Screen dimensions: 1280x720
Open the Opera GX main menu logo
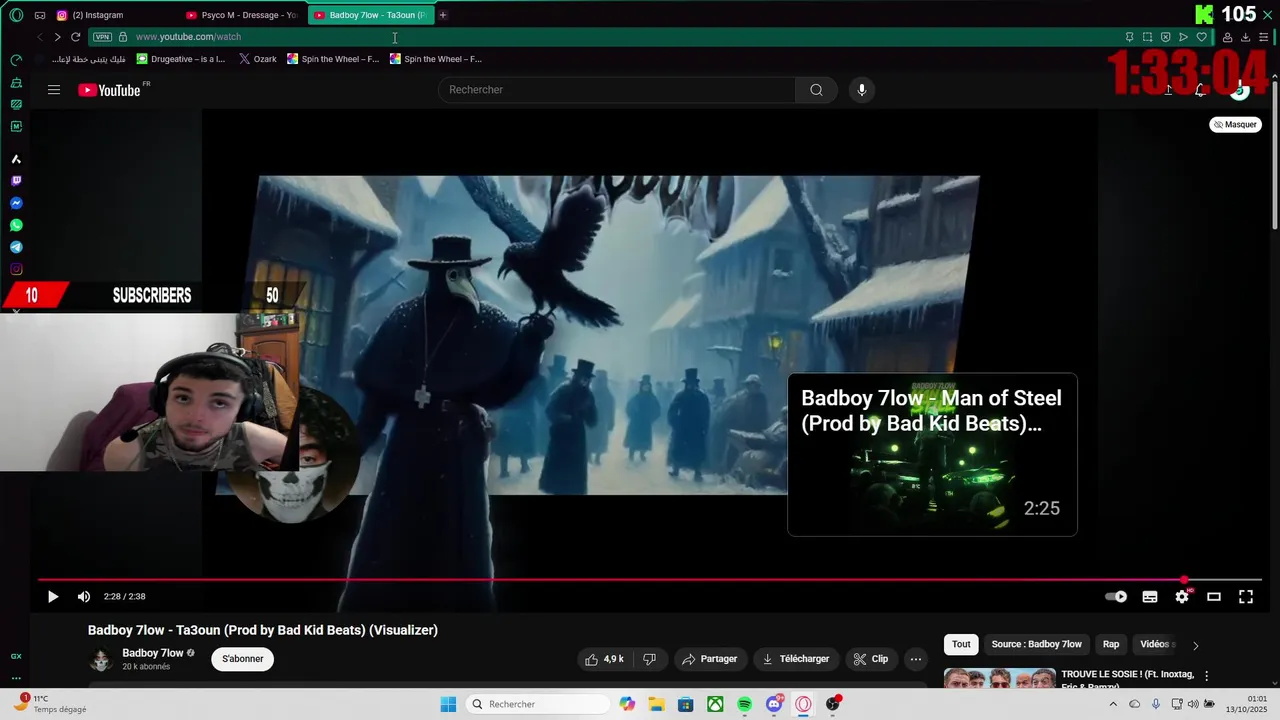click(16, 15)
